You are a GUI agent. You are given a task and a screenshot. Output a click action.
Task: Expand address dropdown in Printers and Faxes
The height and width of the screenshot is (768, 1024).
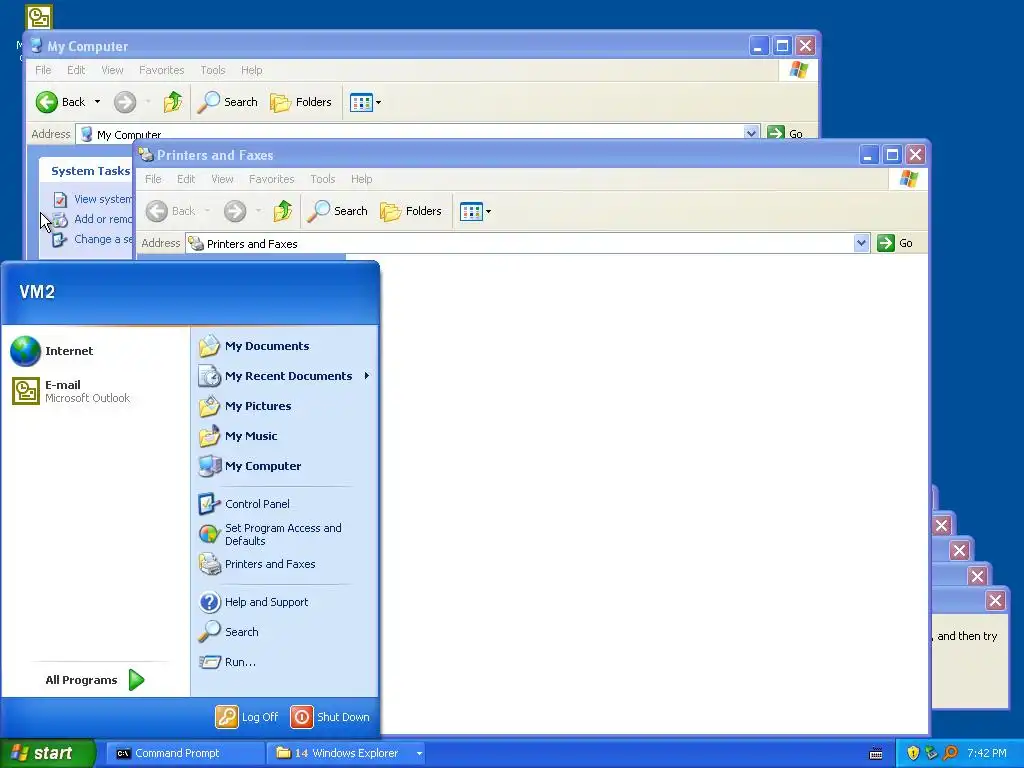point(861,243)
